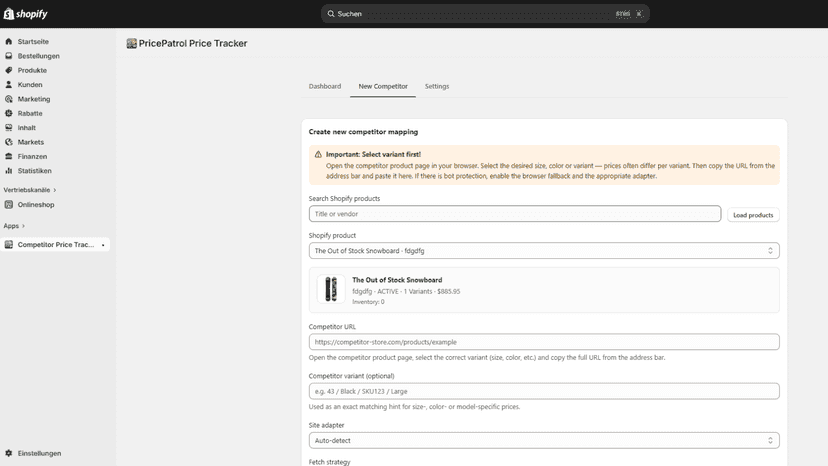Open the Site adapter Auto-detect dropdown
Image resolution: width=828 pixels, height=466 pixels.
click(544, 440)
